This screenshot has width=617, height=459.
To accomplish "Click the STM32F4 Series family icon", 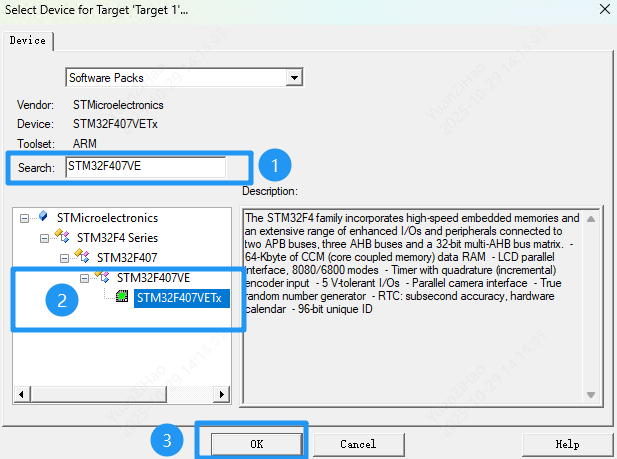I will [x=61, y=237].
